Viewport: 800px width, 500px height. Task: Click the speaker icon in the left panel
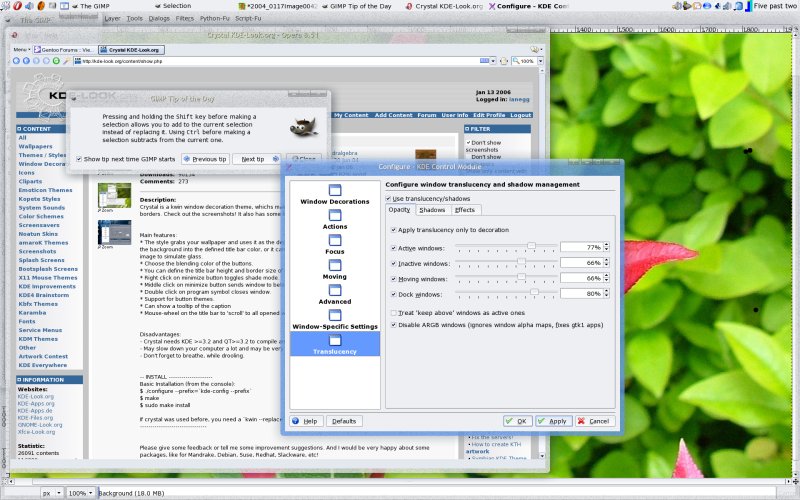30,6
